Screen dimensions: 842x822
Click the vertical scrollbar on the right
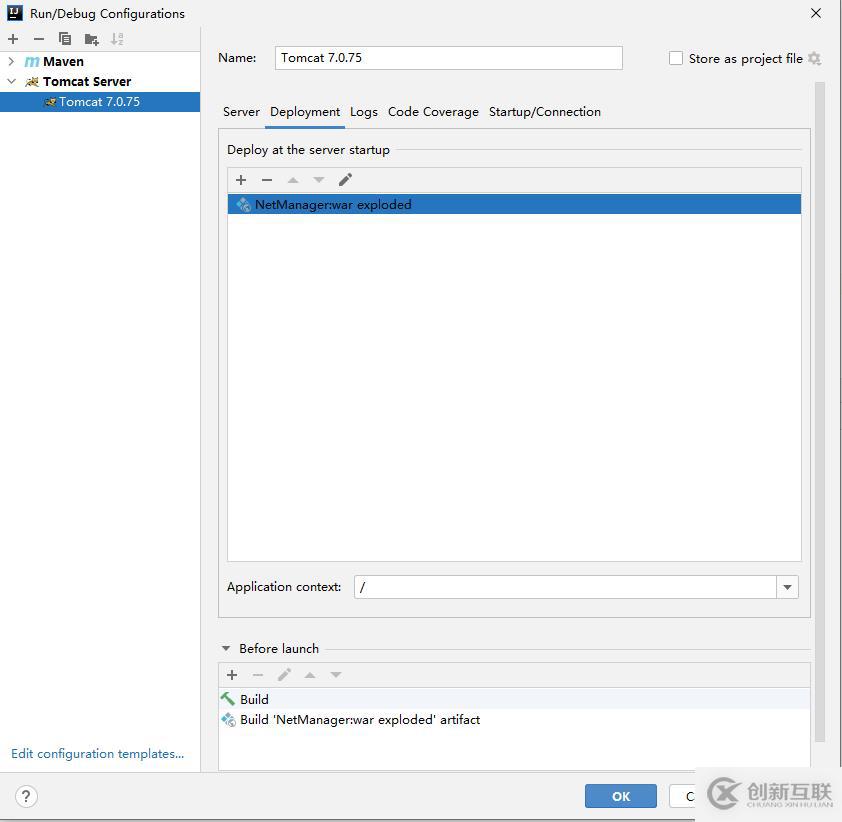tap(819, 412)
